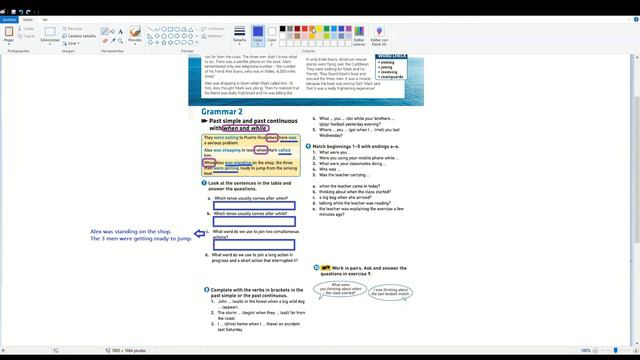Open the Contorno outline dropdown
The image size is (640, 360).
point(214,29)
